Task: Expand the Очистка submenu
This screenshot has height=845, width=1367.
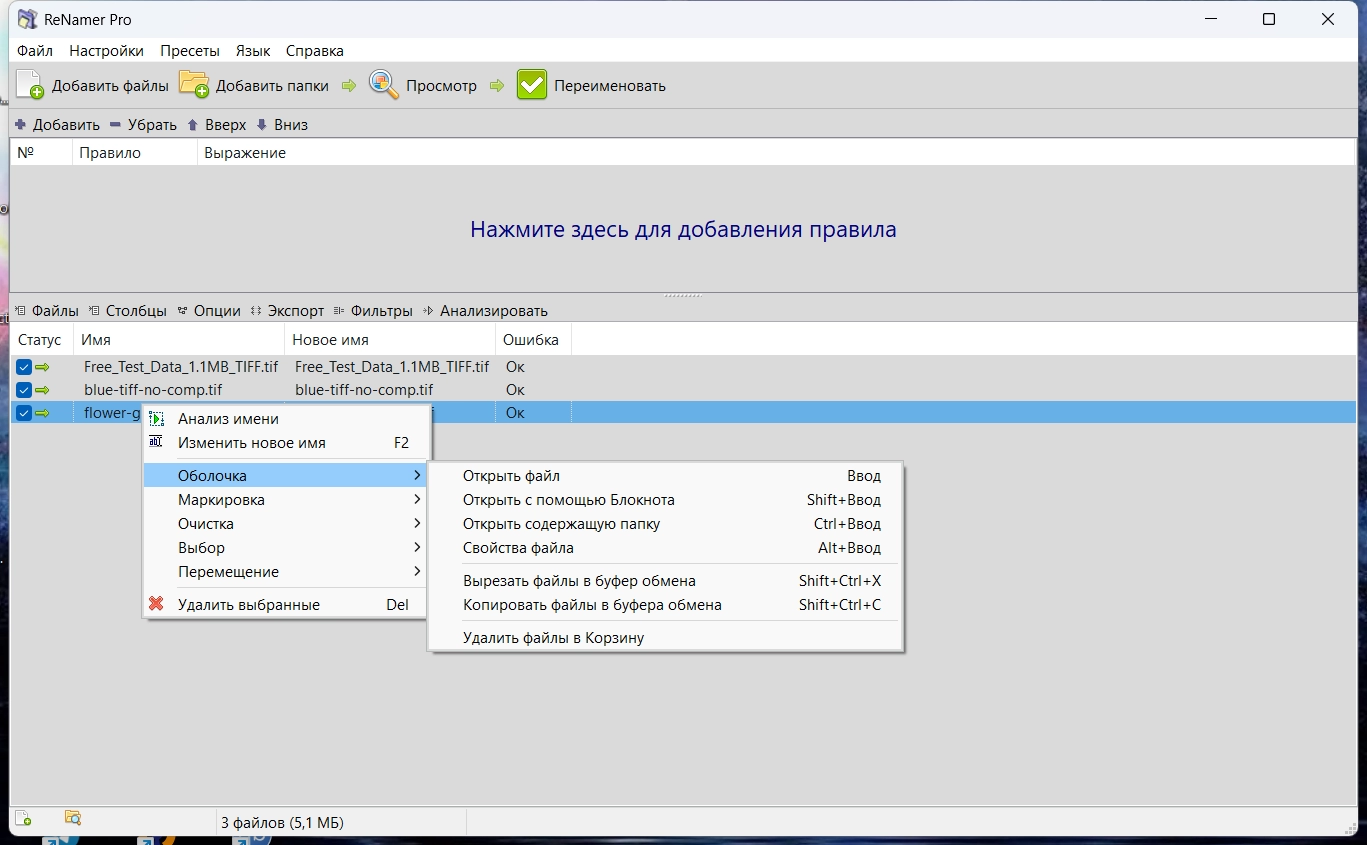Action: pos(286,524)
